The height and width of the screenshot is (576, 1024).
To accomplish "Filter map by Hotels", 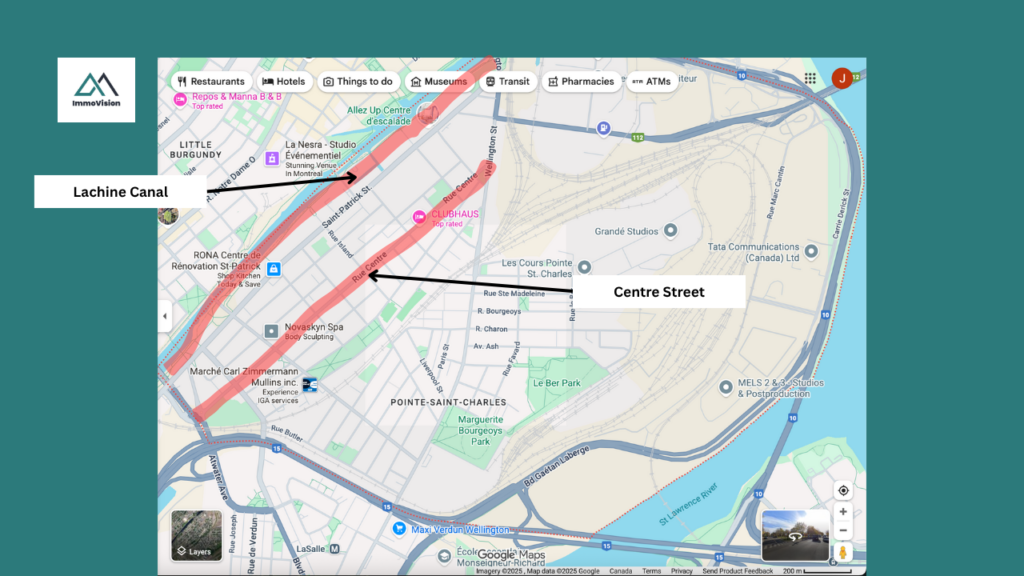I will [283, 82].
